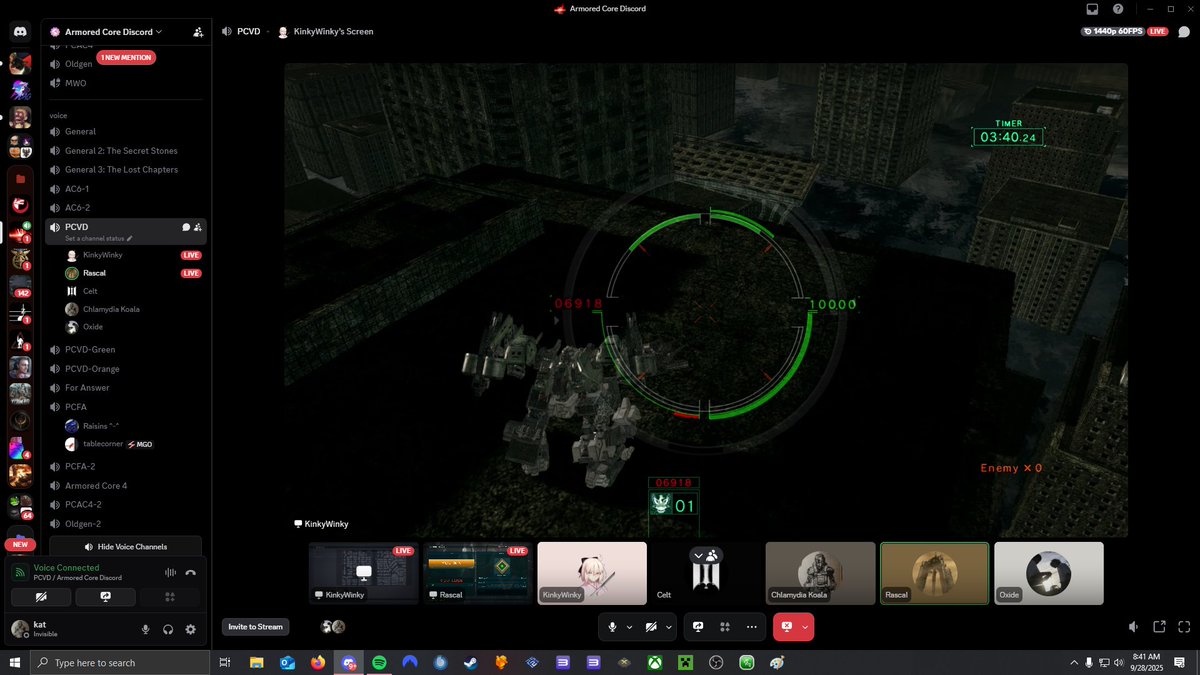Open server with 142 notification badge
The height and width of the screenshot is (675, 1200).
click(x=20, y=288)
